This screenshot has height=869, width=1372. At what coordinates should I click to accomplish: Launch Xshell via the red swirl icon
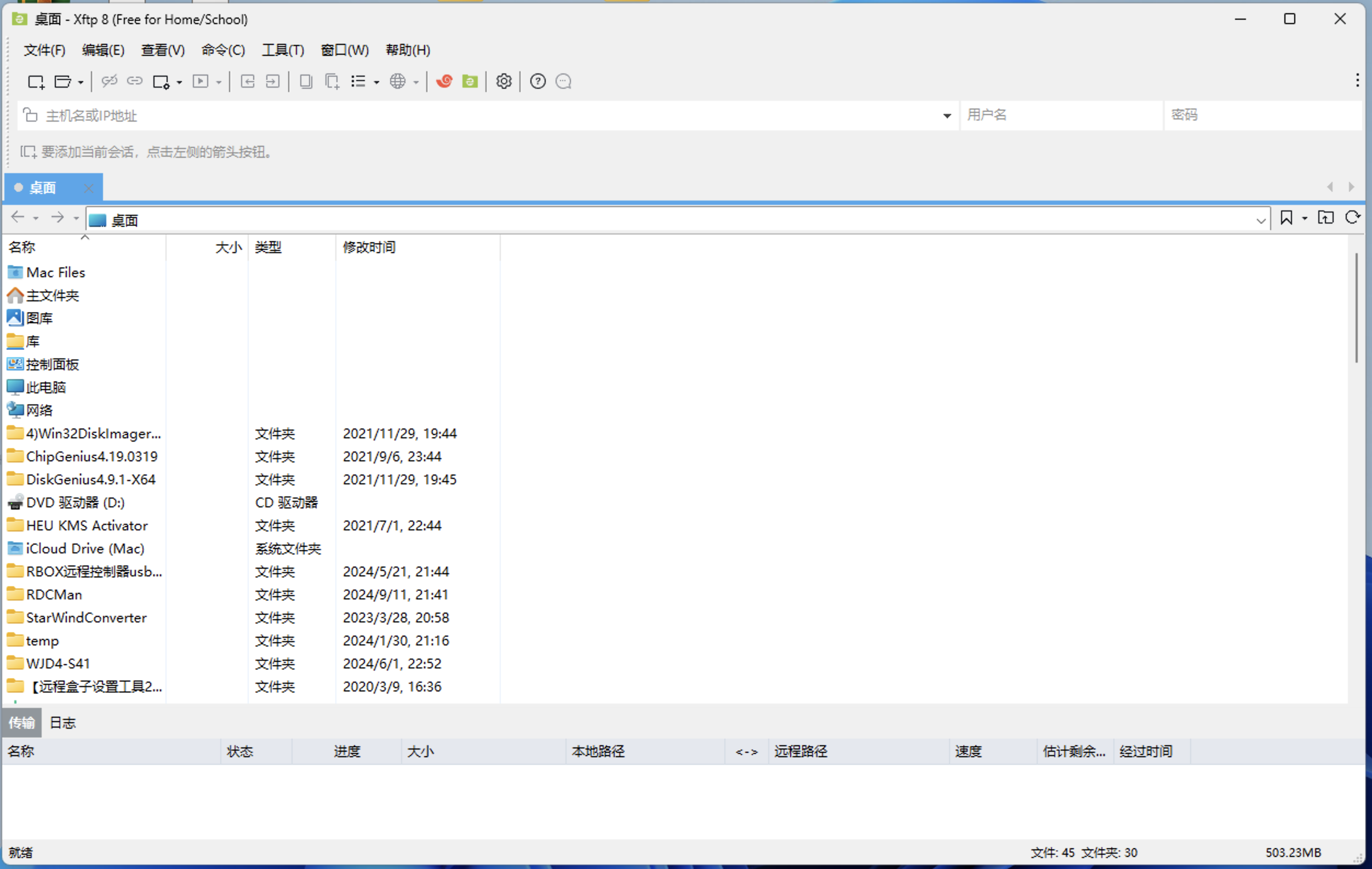(444, 82)
